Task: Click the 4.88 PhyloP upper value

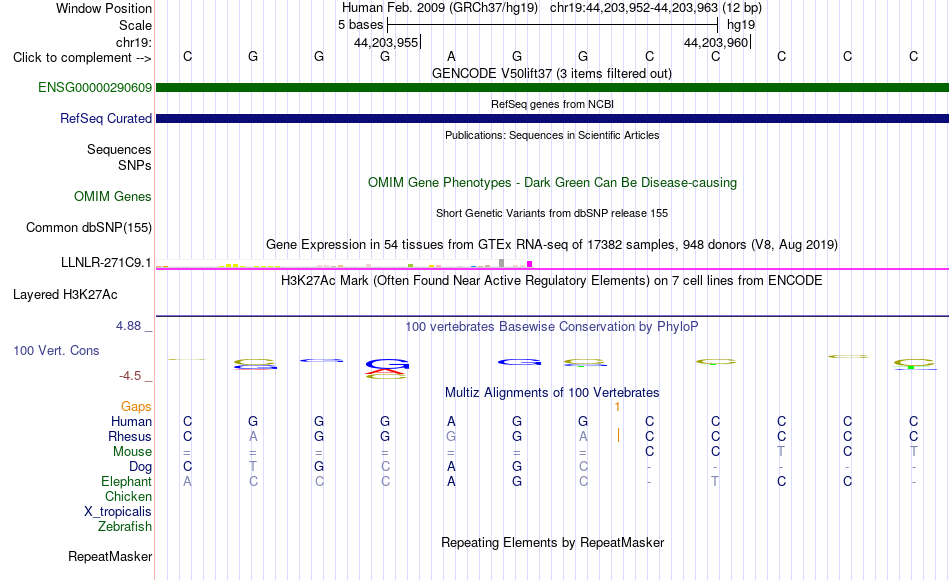Action: pyautogui.click(x=128, y=326)
